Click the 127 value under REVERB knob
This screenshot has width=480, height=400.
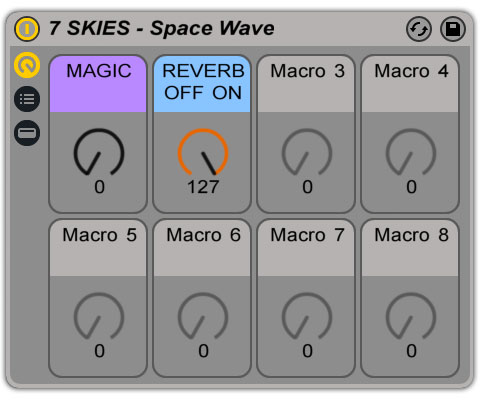pyautogui.click(x=203, y=187)
